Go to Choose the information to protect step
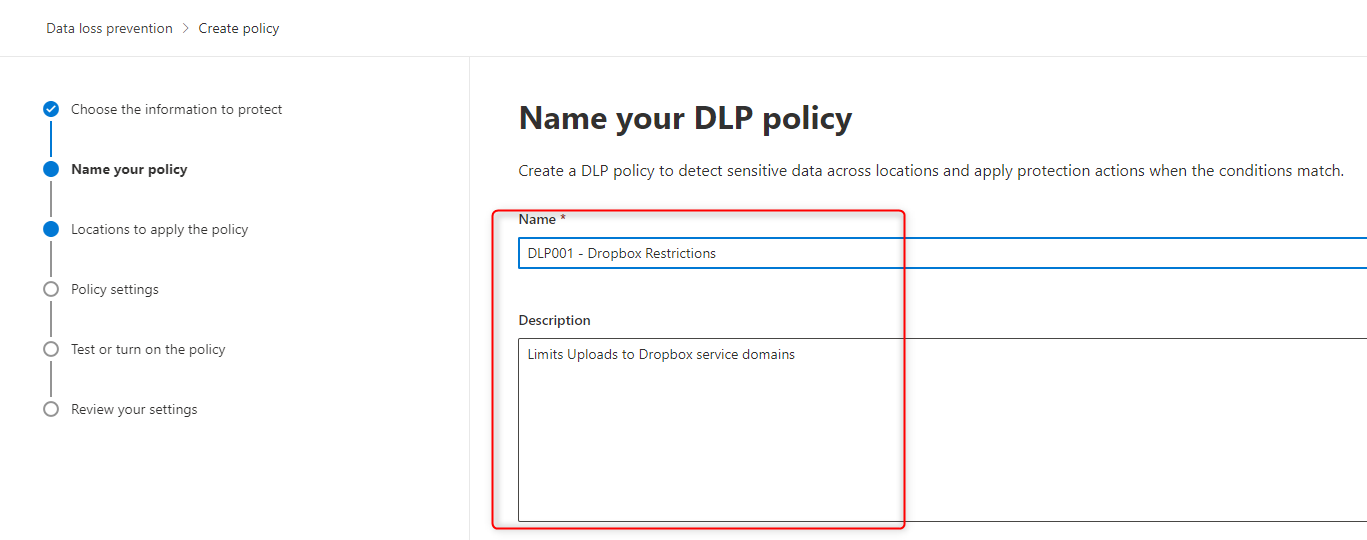 176,109
